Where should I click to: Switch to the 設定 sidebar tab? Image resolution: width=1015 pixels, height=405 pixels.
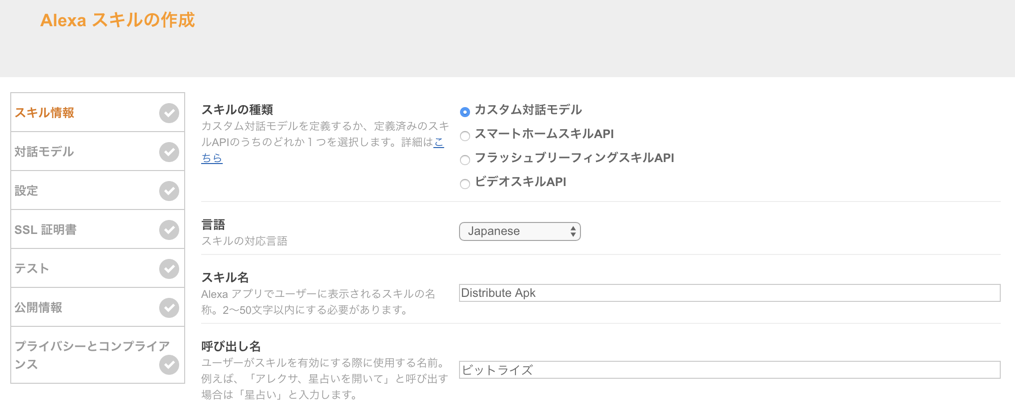click(98, 191)
